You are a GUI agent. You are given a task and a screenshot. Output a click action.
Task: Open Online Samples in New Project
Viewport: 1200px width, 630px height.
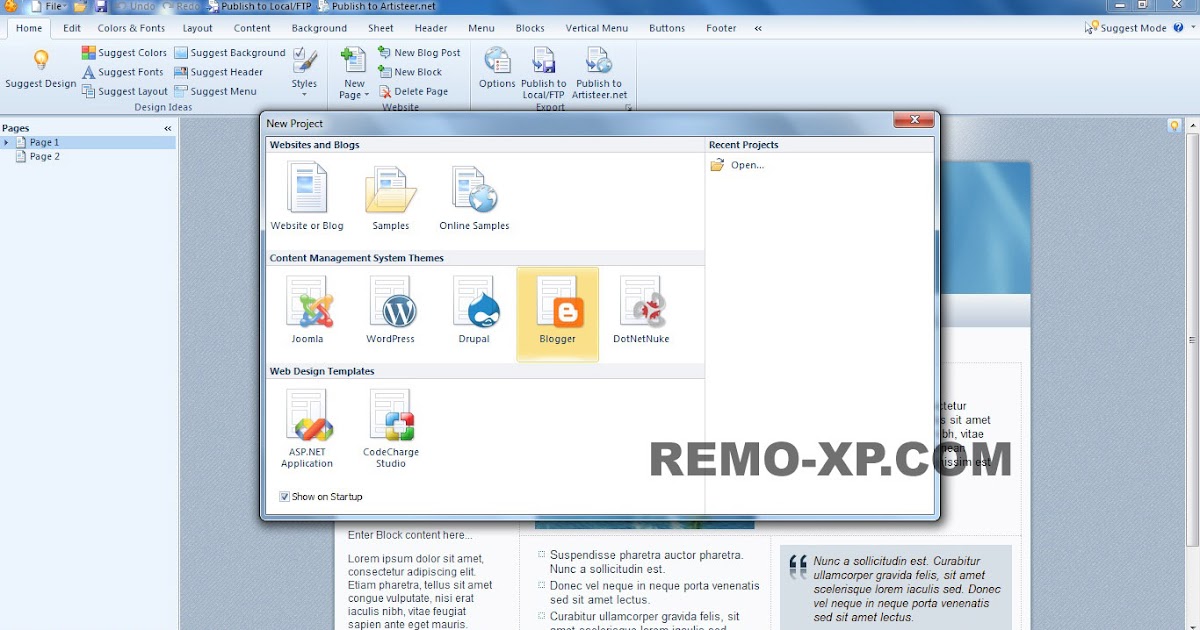[474, 197]
